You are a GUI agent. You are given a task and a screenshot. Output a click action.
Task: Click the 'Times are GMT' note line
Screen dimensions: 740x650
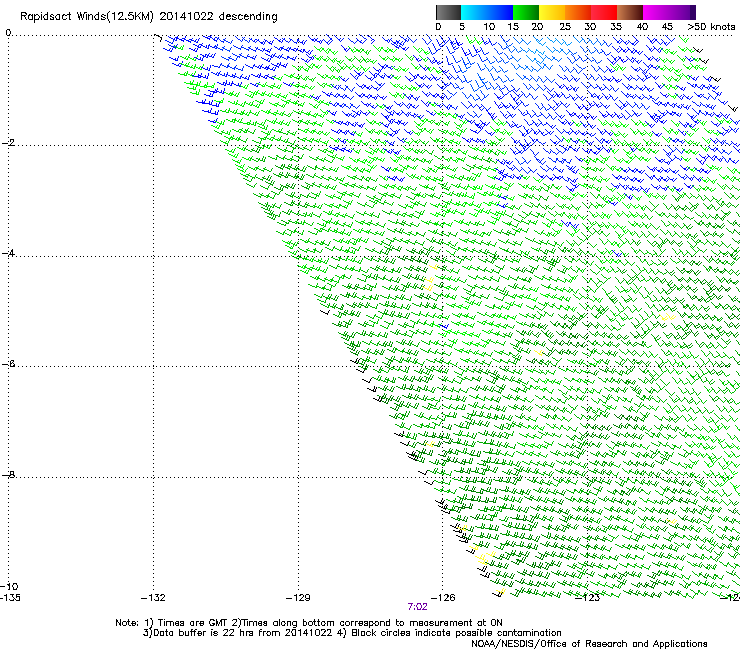click(x=309, y=623)
